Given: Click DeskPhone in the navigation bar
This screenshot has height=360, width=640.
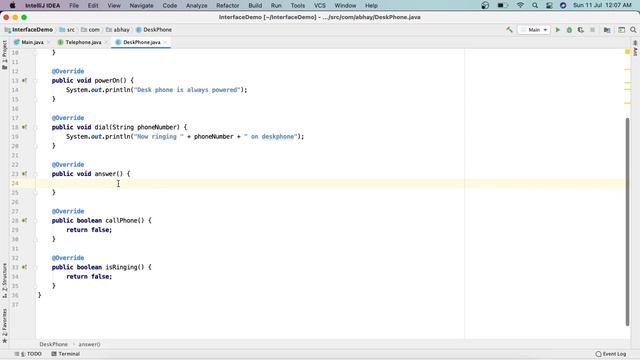Looking at the screenshot, I should [153, 30].
